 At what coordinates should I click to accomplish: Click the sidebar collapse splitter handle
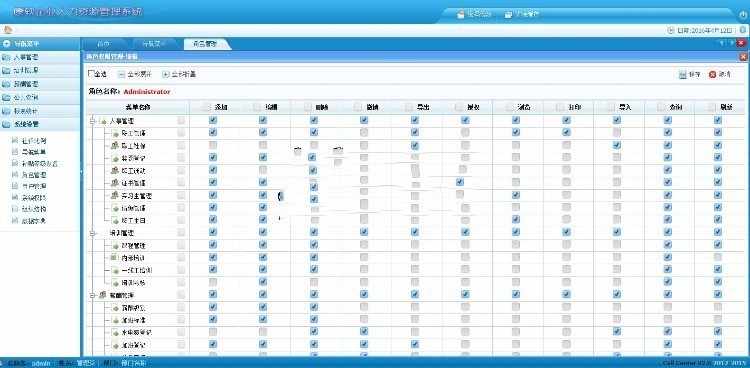coord(81,171)
